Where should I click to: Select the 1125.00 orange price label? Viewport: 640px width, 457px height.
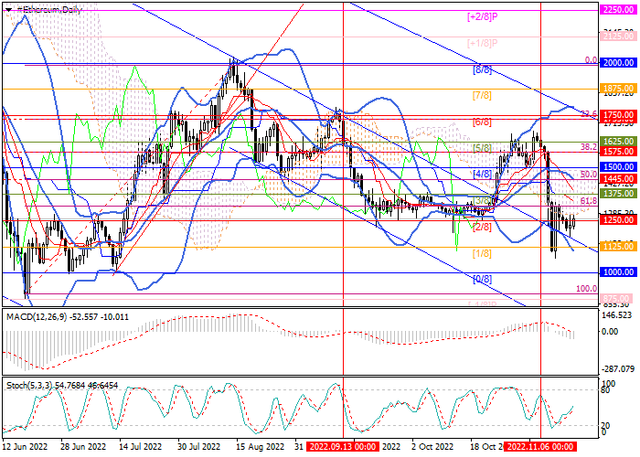point(619,246)
